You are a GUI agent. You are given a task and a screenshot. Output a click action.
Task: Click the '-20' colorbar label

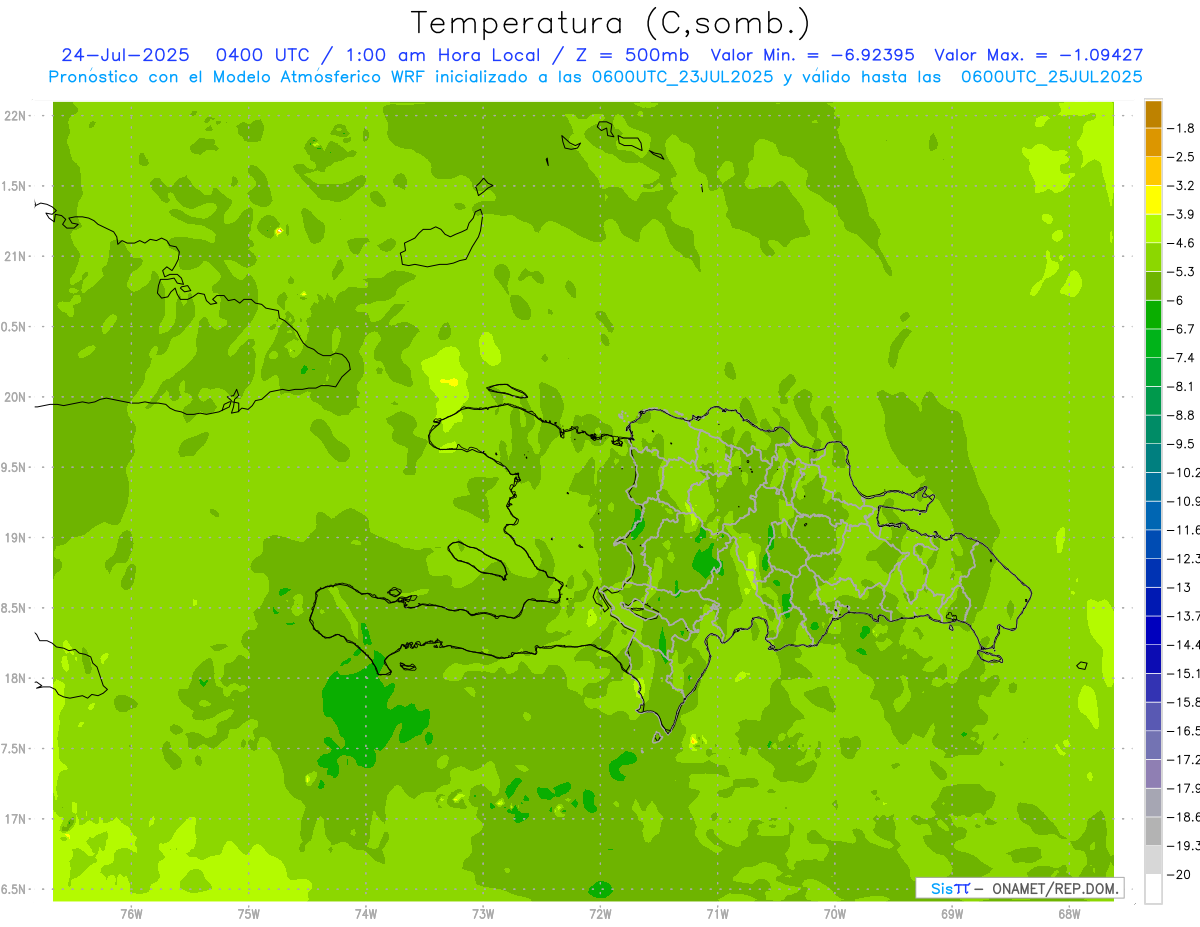tap(1177, 875)
